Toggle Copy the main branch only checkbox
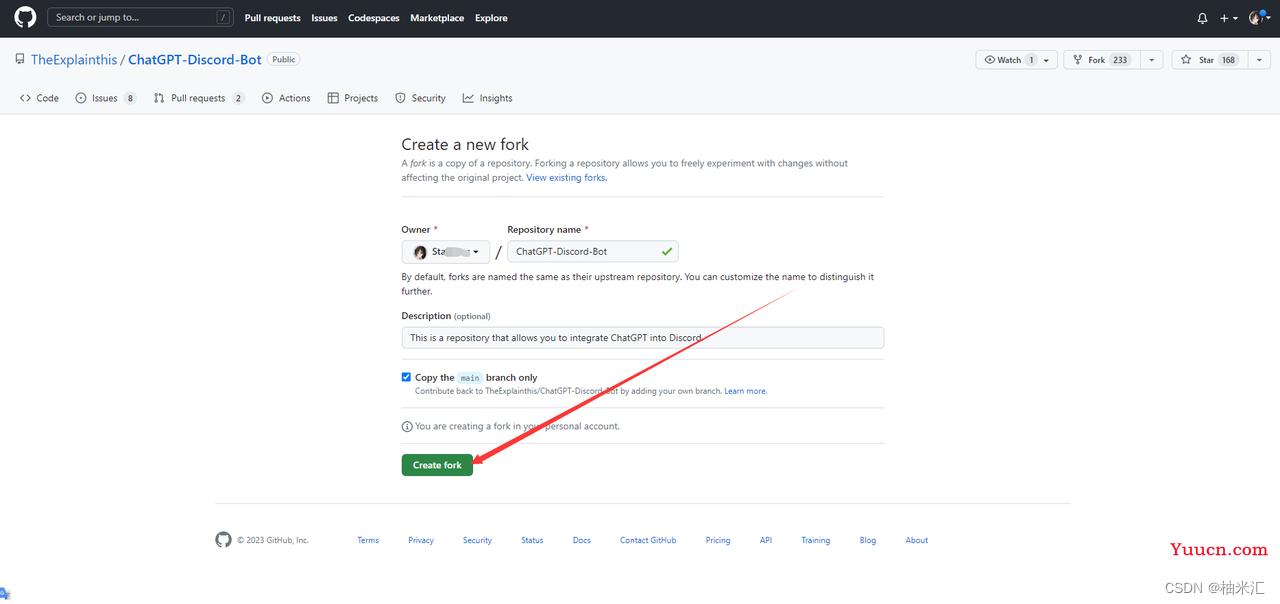 (407, 377)
